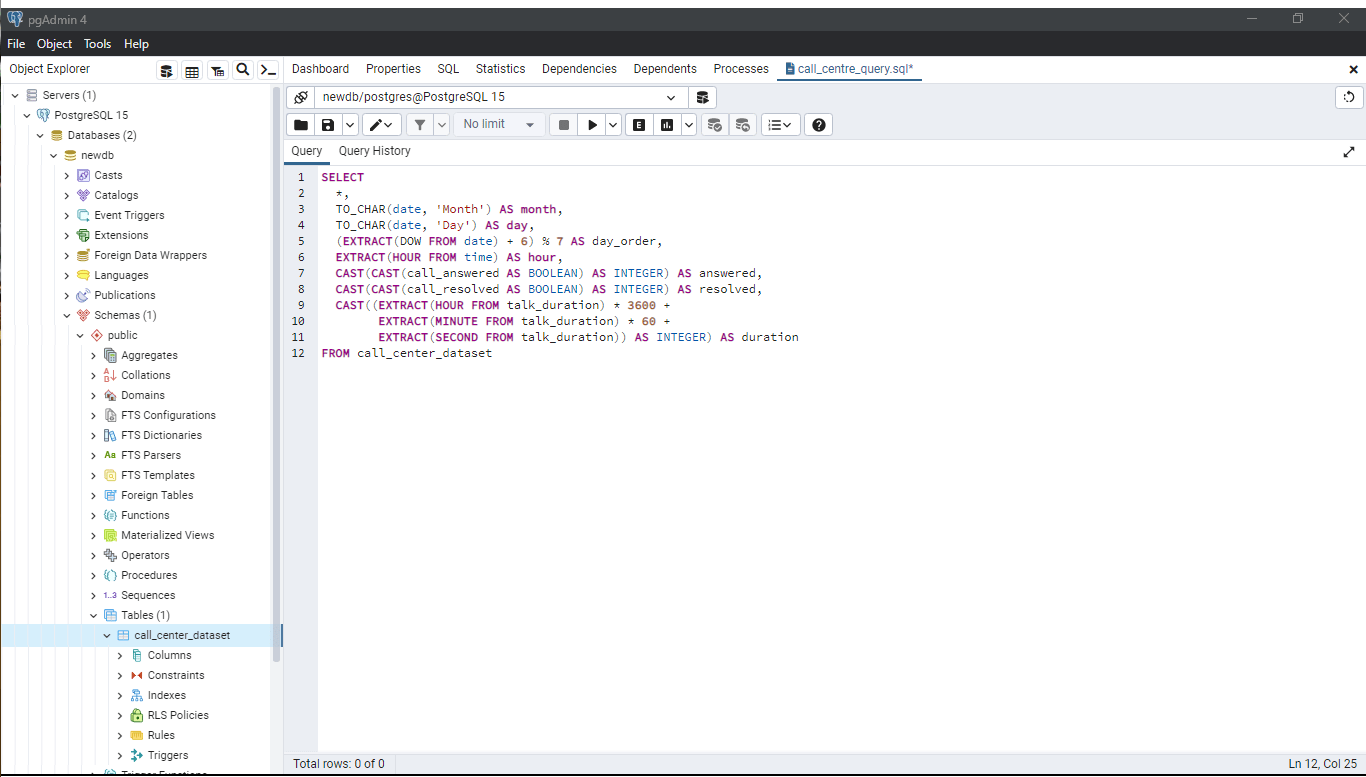
Task: Open the edit pencil dropdown
Action: (x=382, y=125)
